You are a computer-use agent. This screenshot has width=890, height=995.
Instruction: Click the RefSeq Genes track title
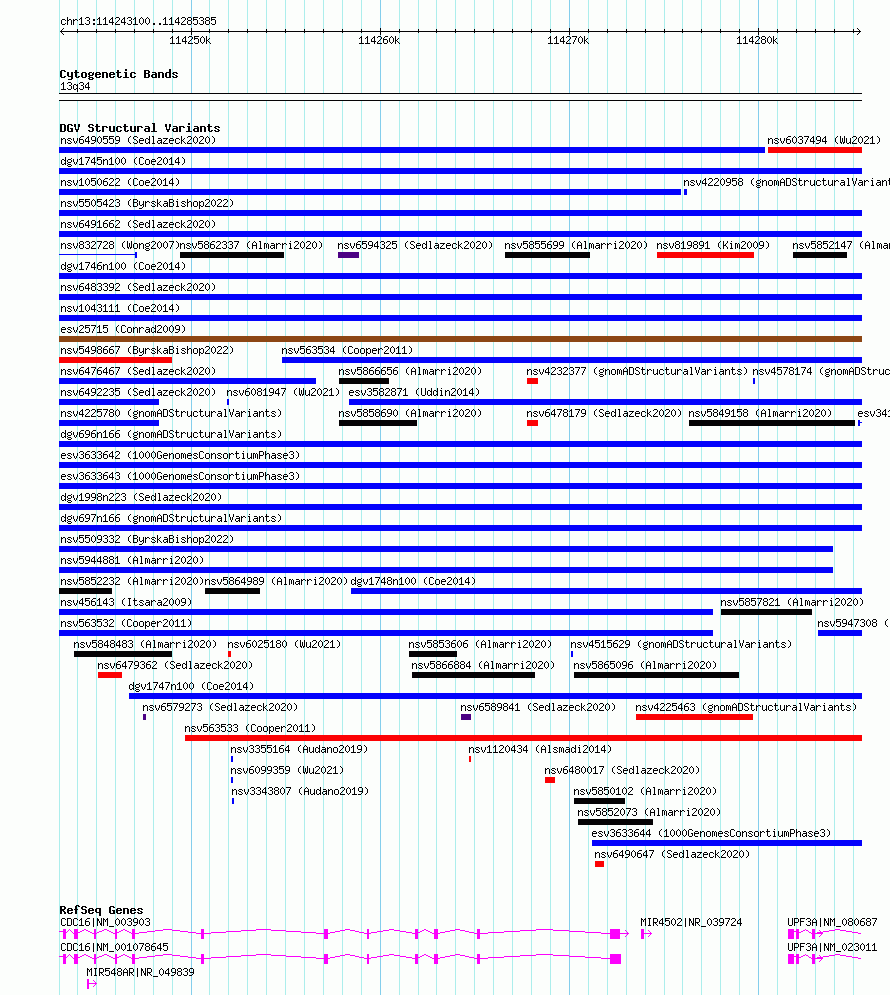pyautogui.click(x=101, y=909)
